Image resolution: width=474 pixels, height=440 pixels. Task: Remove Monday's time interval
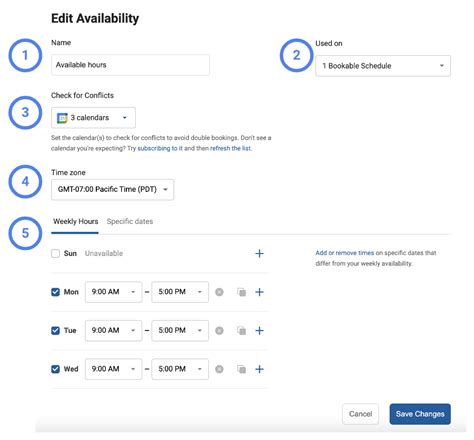(x=219, y=292)
